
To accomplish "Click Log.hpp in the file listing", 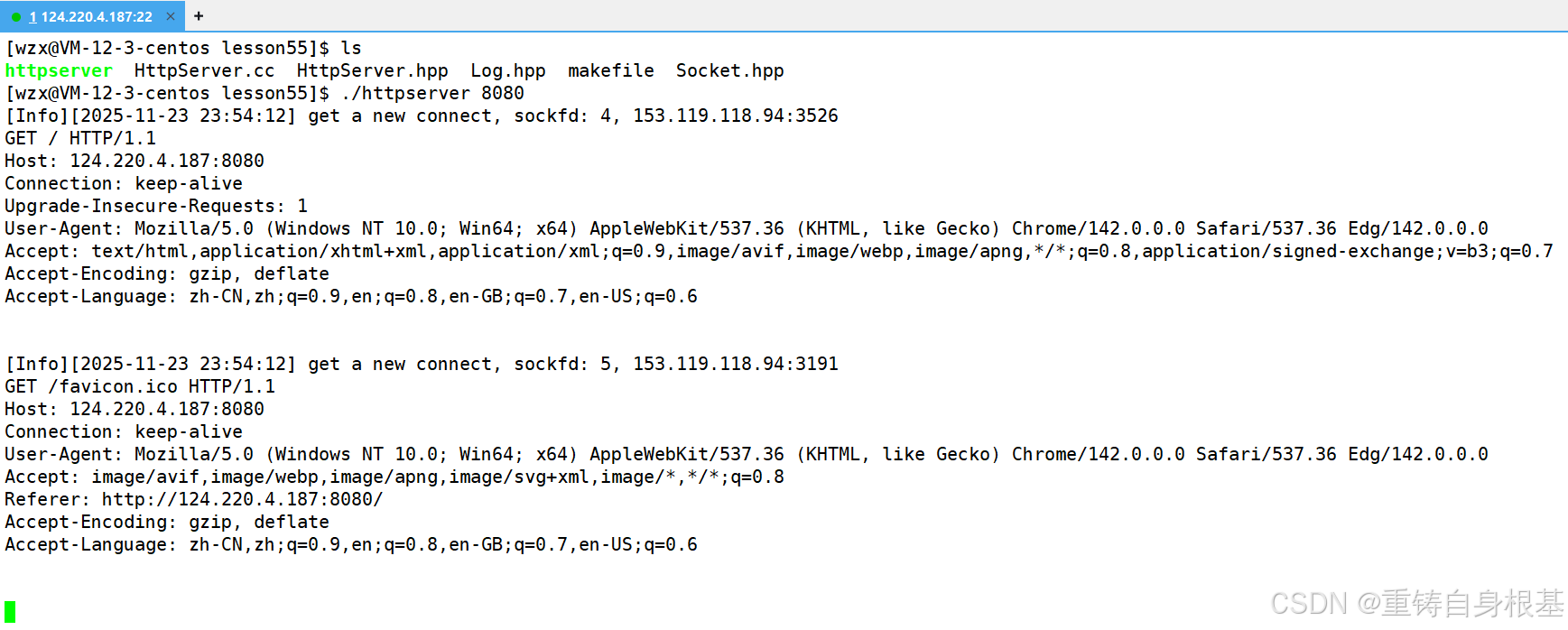I will 507,70.
